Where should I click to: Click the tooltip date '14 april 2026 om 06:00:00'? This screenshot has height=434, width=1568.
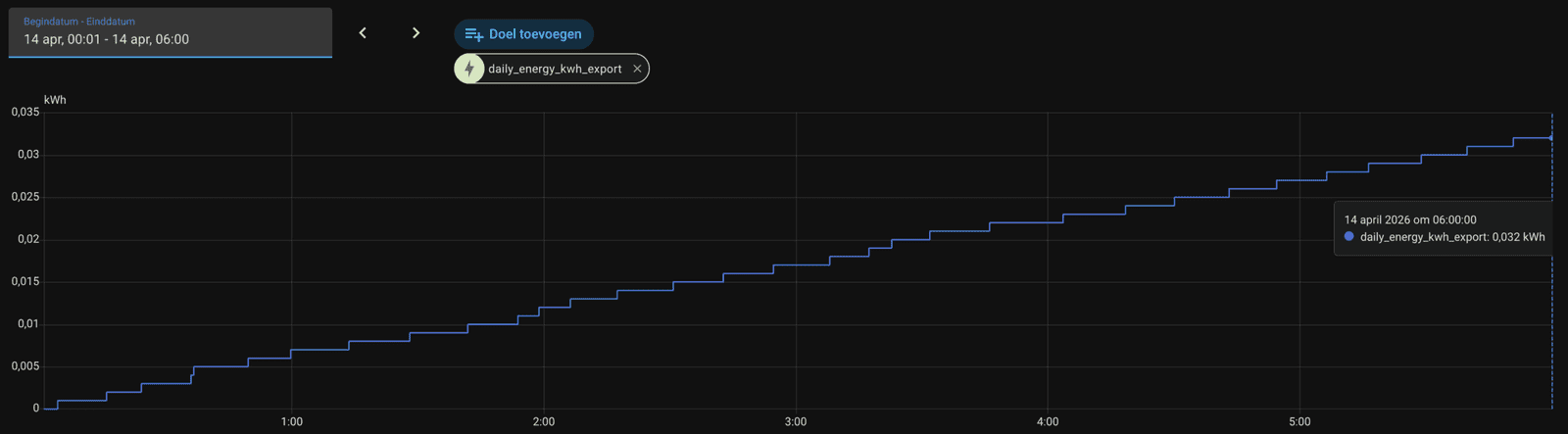click(x=1409, y=219)
